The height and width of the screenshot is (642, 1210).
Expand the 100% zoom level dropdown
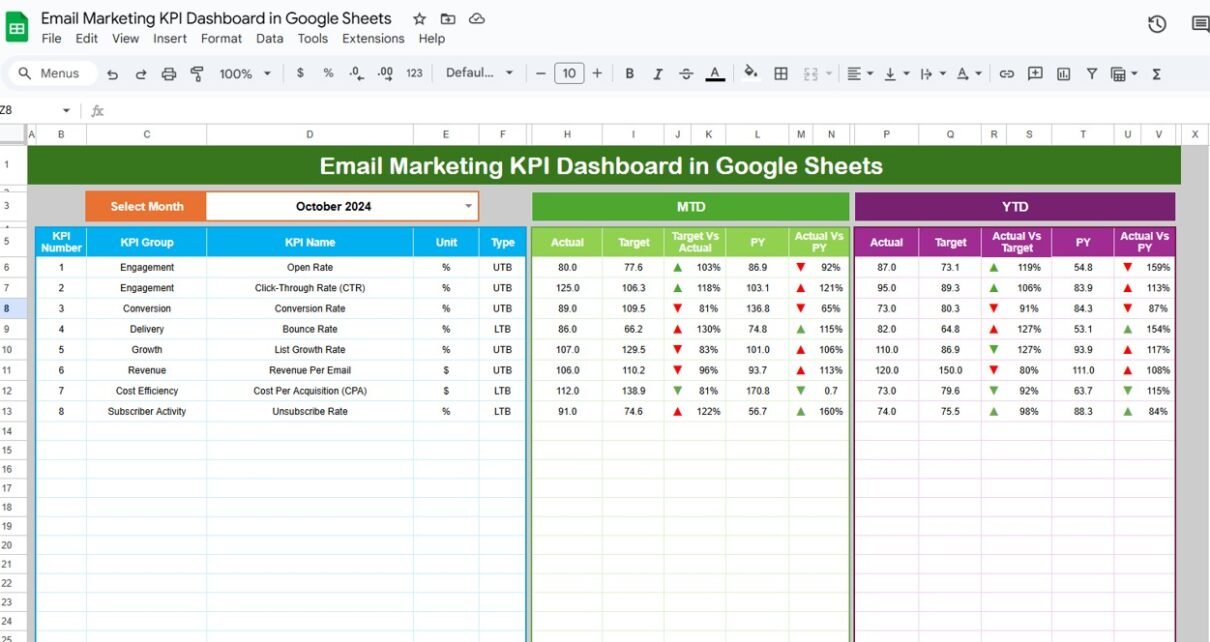click(x=245, y=74)
